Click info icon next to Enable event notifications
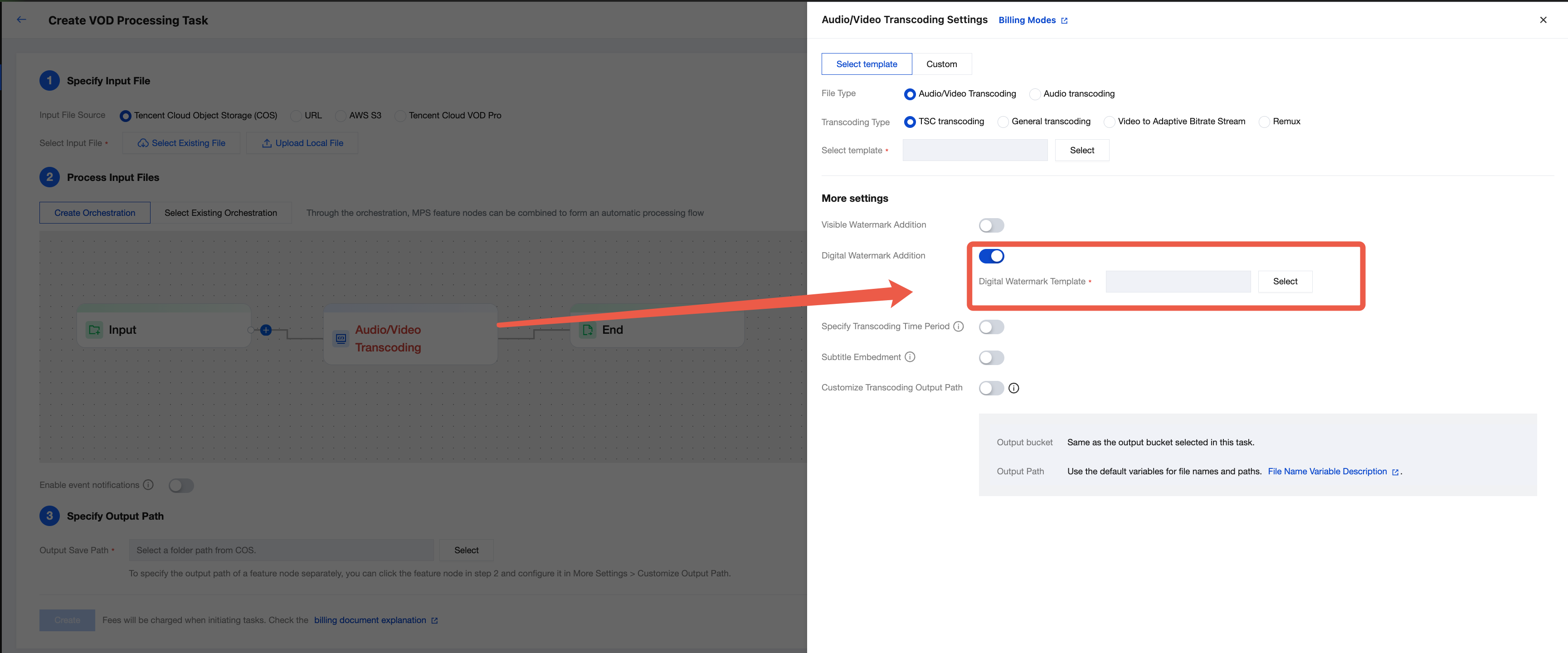This screenshot has height=653, width=1568. point(148,485)
